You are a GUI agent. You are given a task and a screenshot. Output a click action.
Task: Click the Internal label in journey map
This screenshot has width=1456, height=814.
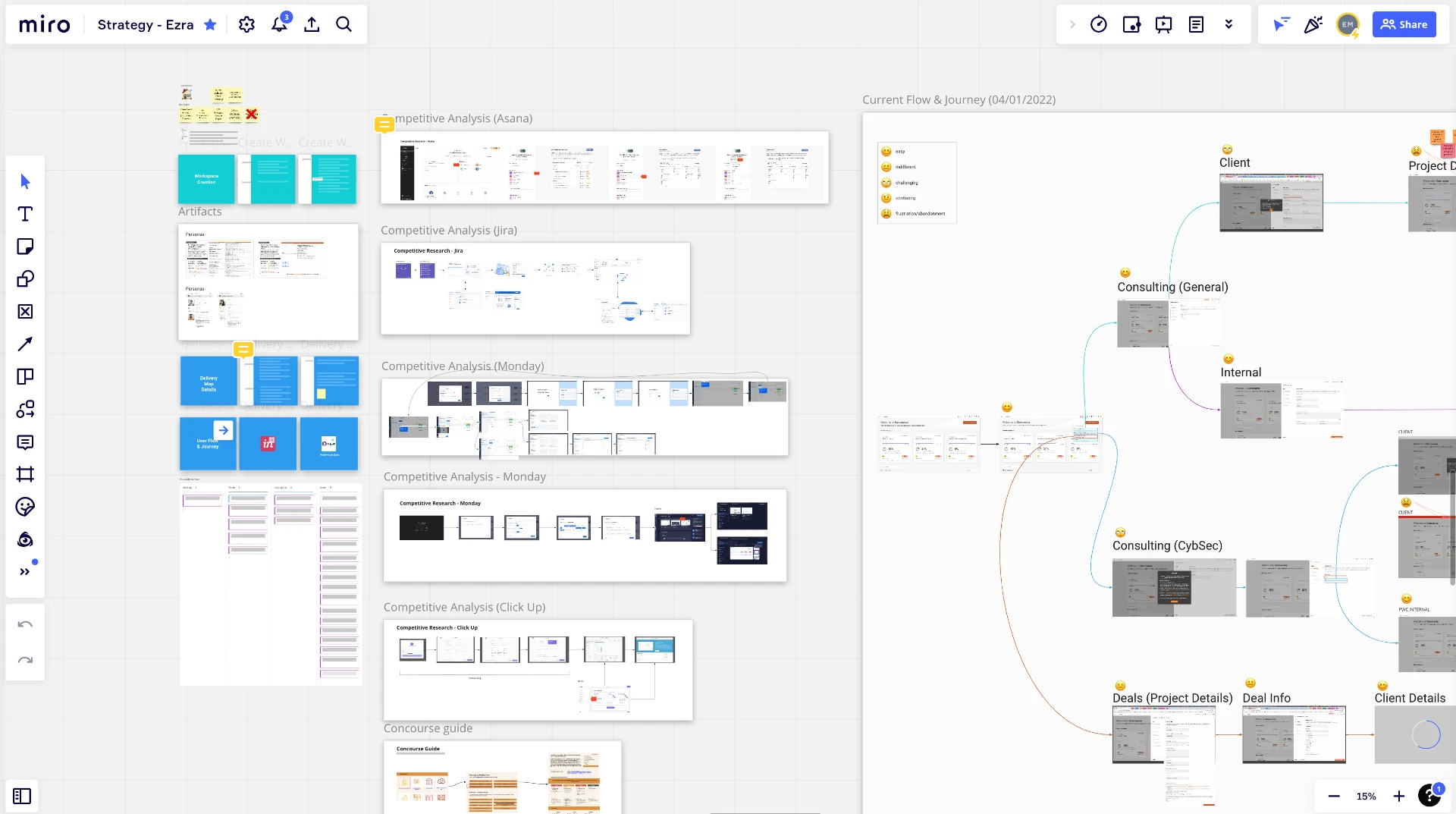point(1241,372)
